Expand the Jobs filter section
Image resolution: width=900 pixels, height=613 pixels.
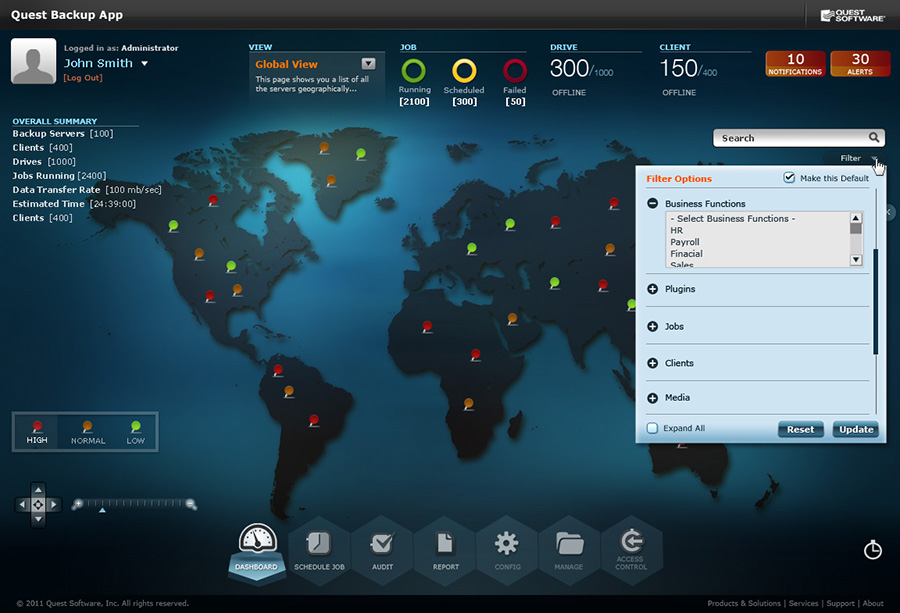652,327
